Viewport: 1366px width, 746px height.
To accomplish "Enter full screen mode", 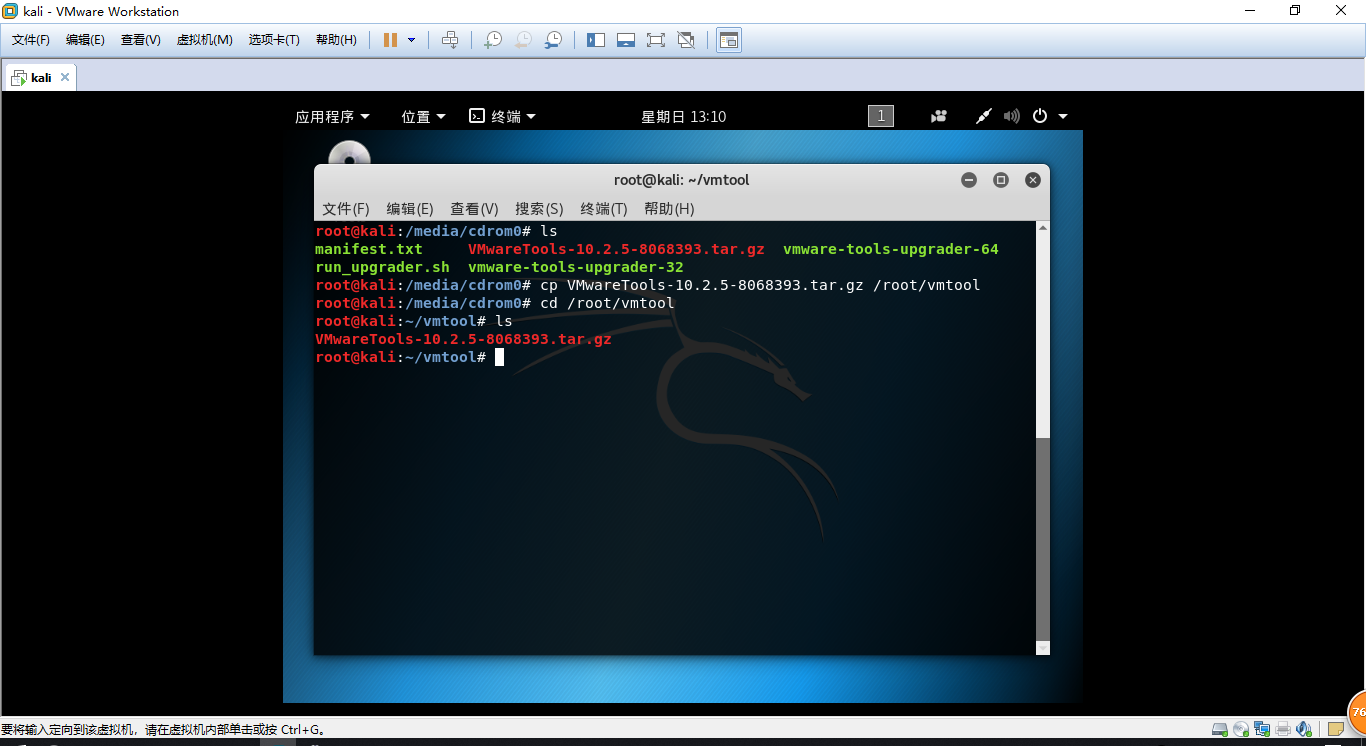I will click(x=656, y=40).
